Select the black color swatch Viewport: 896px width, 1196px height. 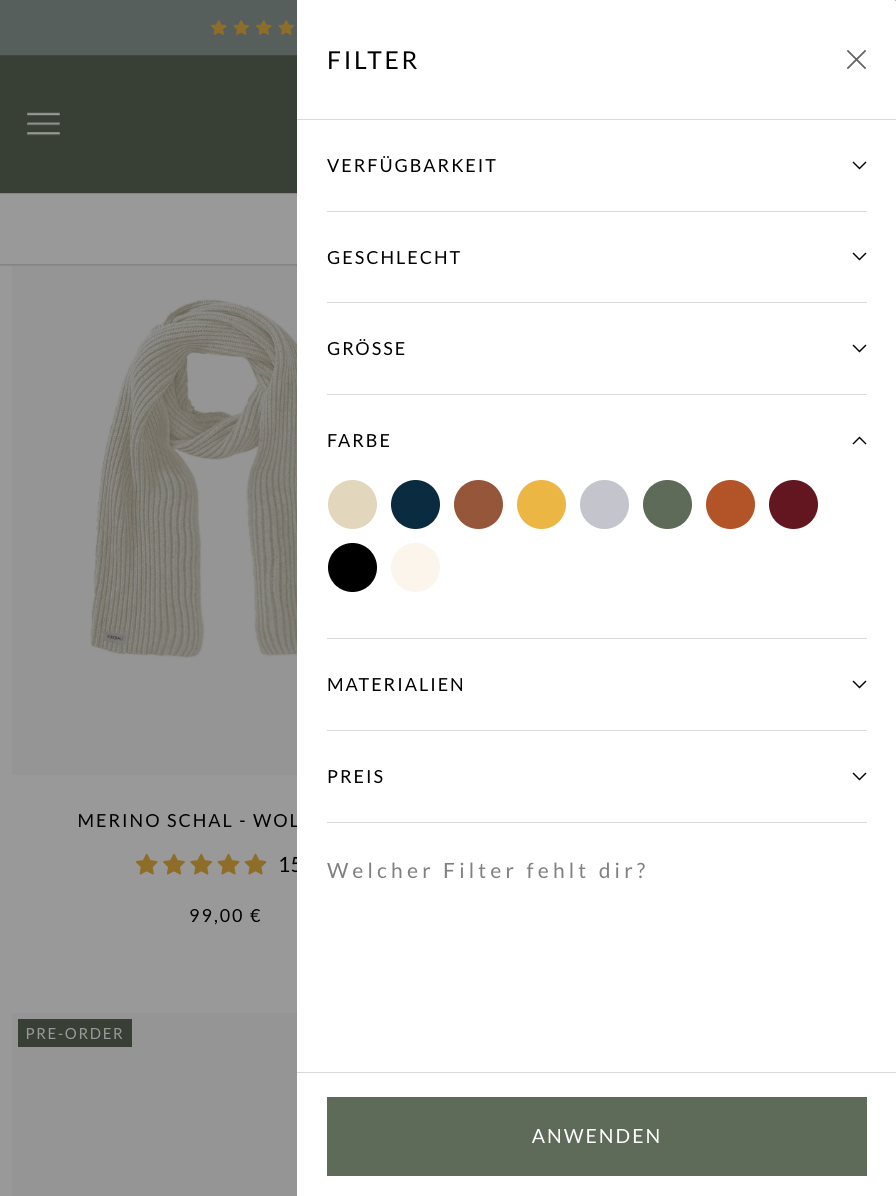tap(352, 567)
